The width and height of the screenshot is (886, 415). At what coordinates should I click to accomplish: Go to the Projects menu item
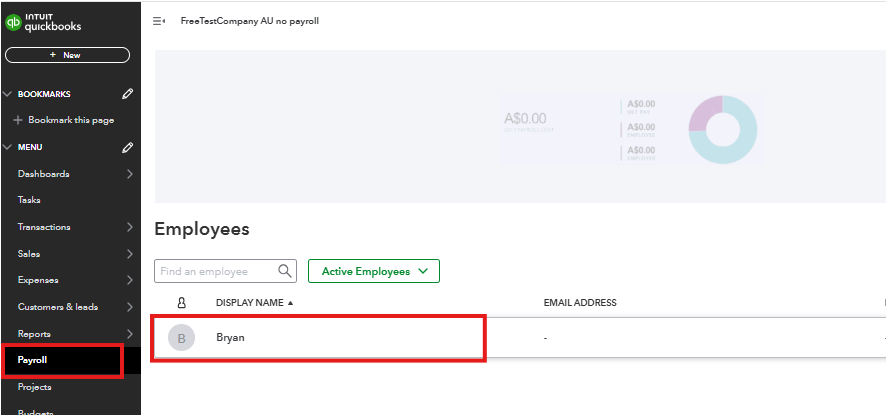pyautogui.click(x=35, y=387)
